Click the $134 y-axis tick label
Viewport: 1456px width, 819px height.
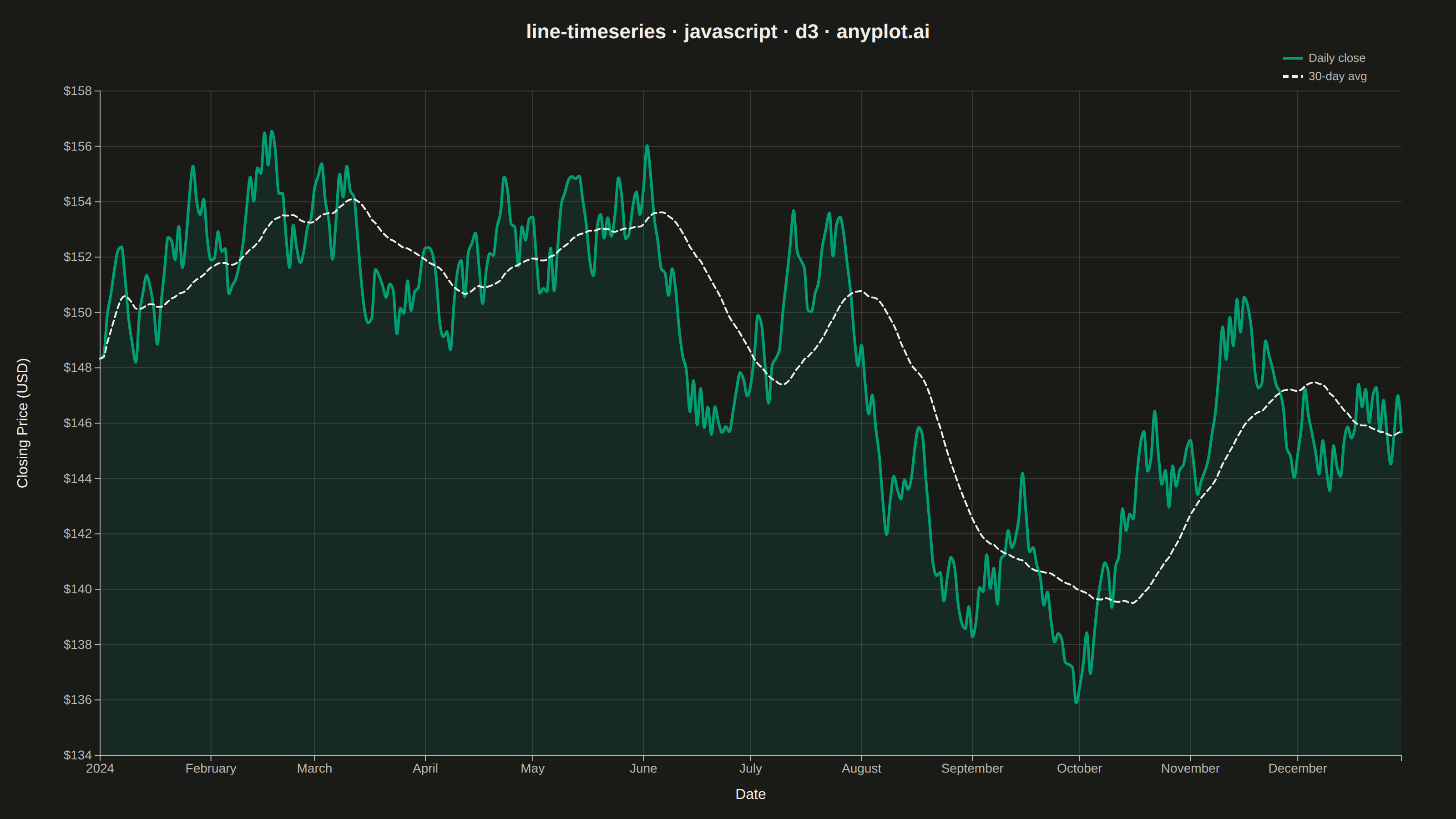tap(77, 755)
